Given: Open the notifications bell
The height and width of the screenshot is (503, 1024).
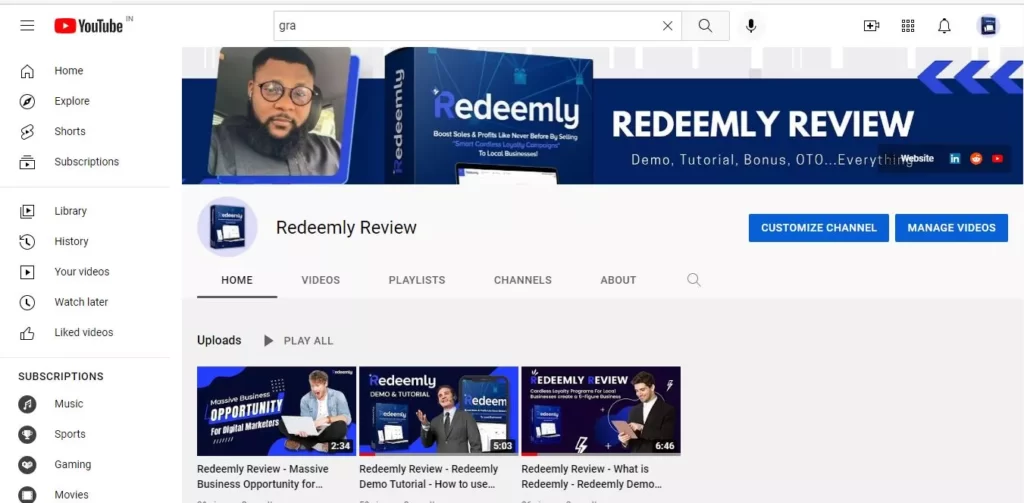Looking at the screenshot, I should click(944, 25).
